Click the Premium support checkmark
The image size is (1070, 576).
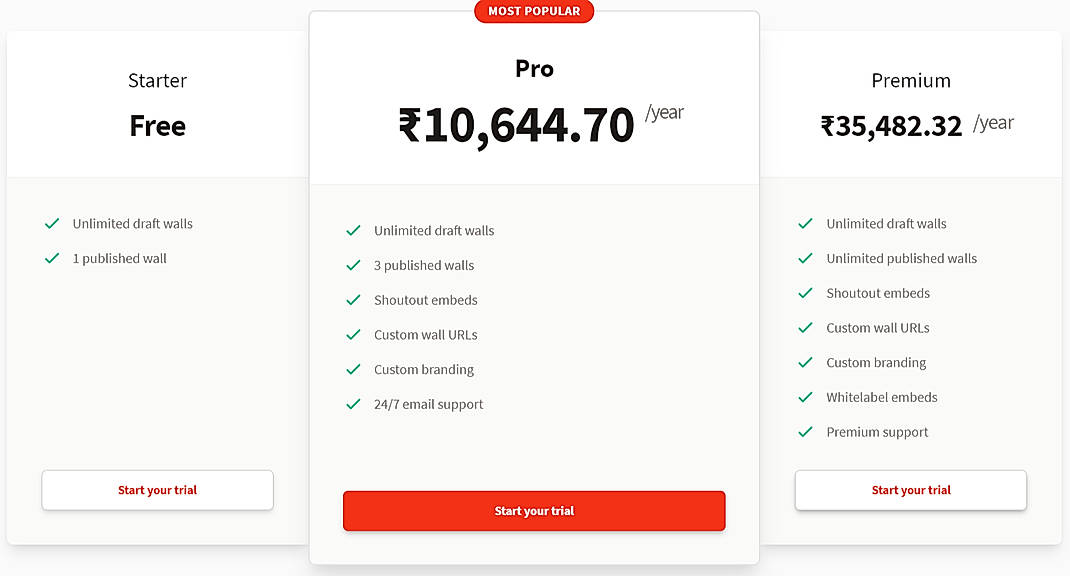pyautogui.click(x=805, y=432)
